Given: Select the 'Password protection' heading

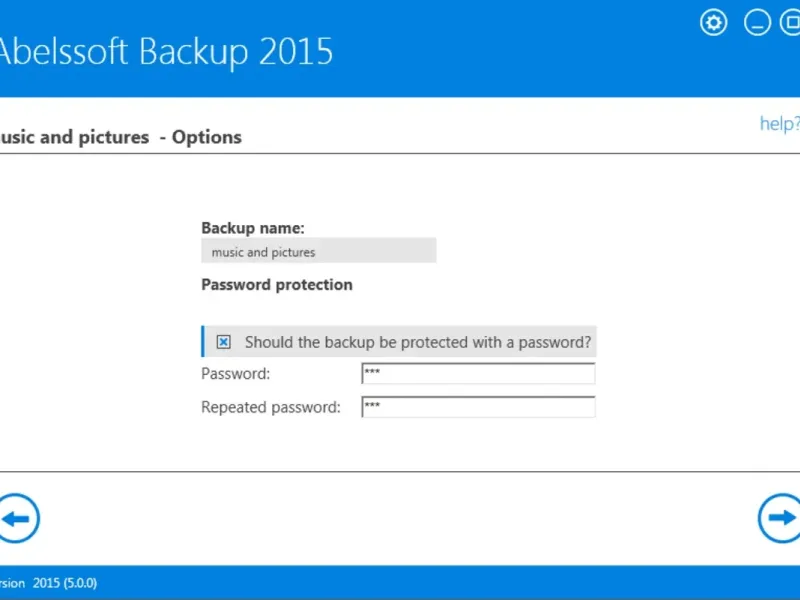Looking at the screenshot, I should point(277,284).
